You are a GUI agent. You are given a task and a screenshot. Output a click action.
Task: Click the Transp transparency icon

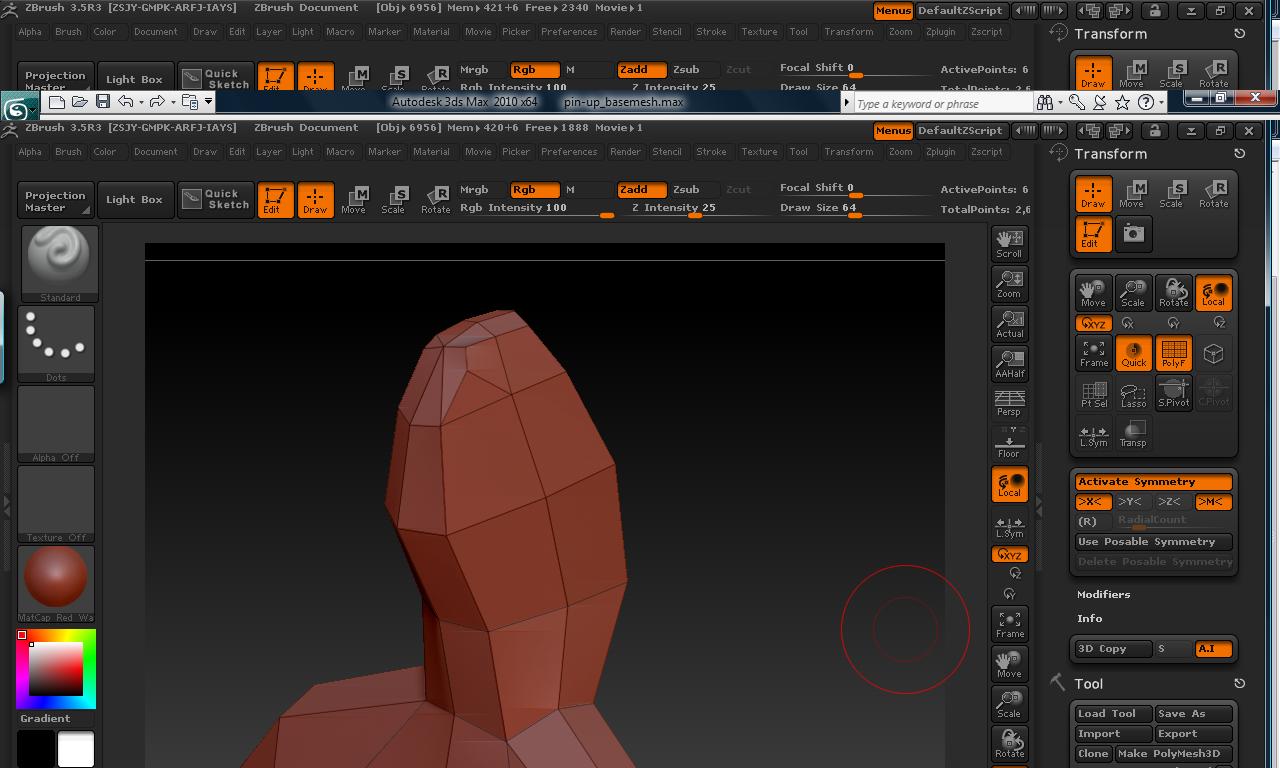(x=1133, y=433)
